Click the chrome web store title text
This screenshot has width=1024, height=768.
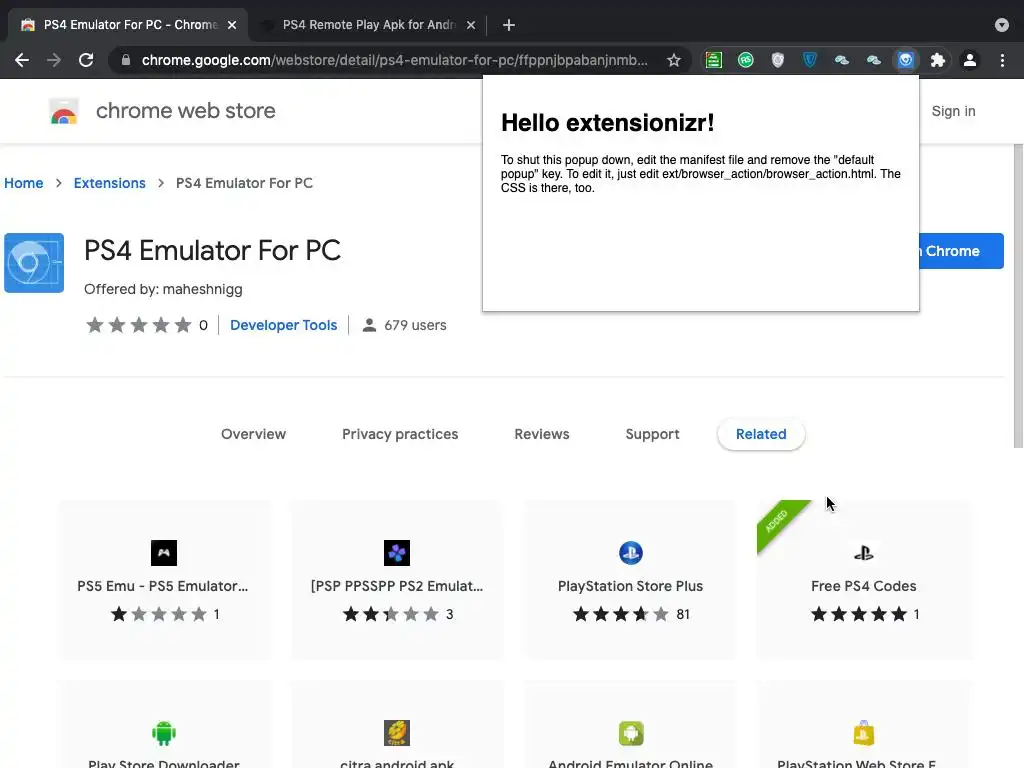[x=185, y=111]
